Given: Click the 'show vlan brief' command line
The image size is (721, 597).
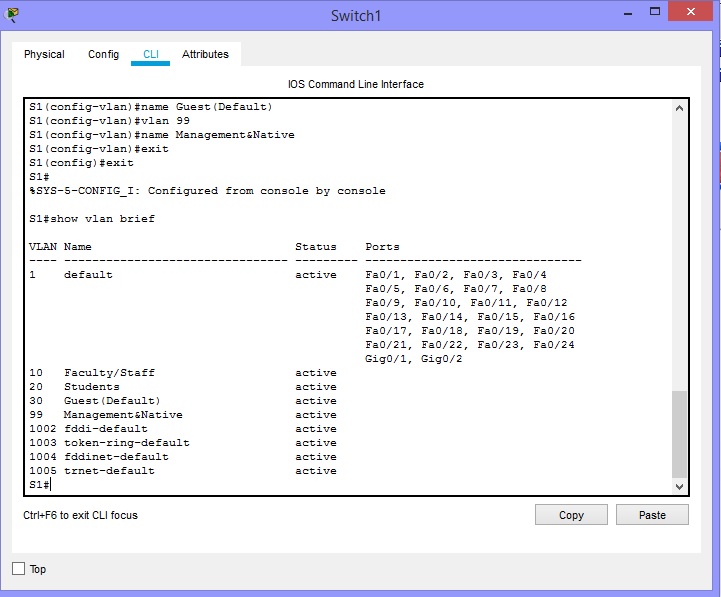Looking at the screenshot, I should pos(92,218).
